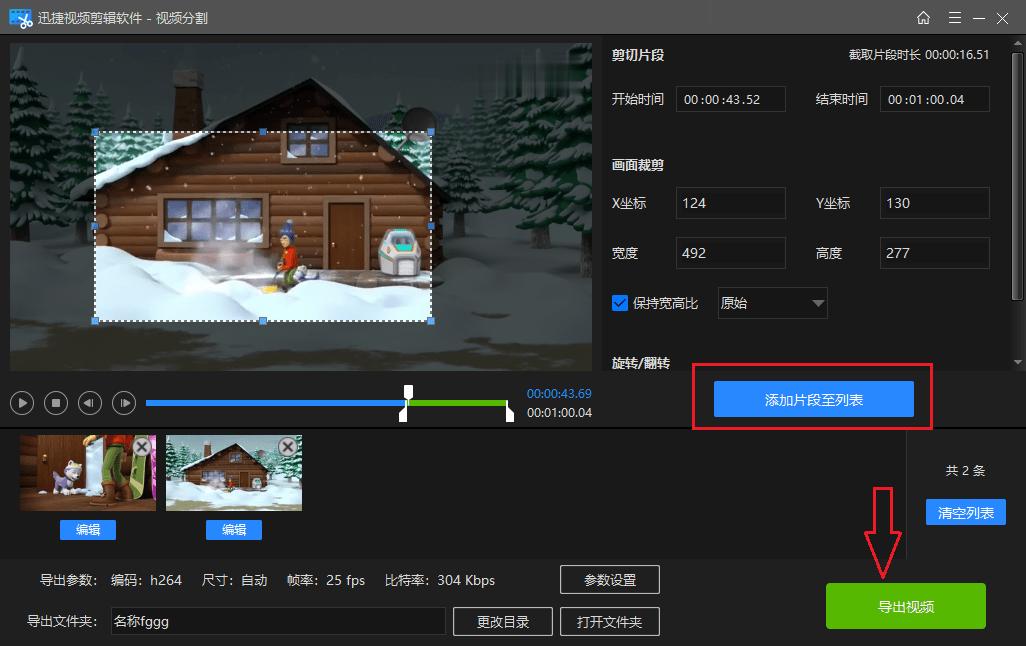Click the 共 2 条 count label
This screenshot has height=646, width=1026.
pyautogui.click(x=965, y=470)
